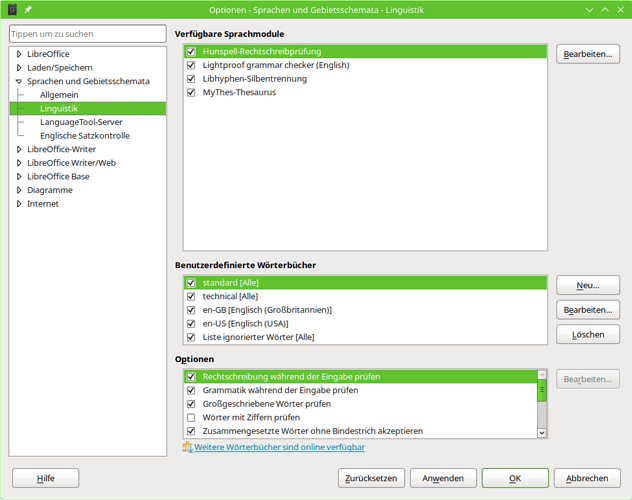Open 'Weitere Wörterbücher sind online verfügbar' link
Viewport: 632px width, 500px height.
279,447
